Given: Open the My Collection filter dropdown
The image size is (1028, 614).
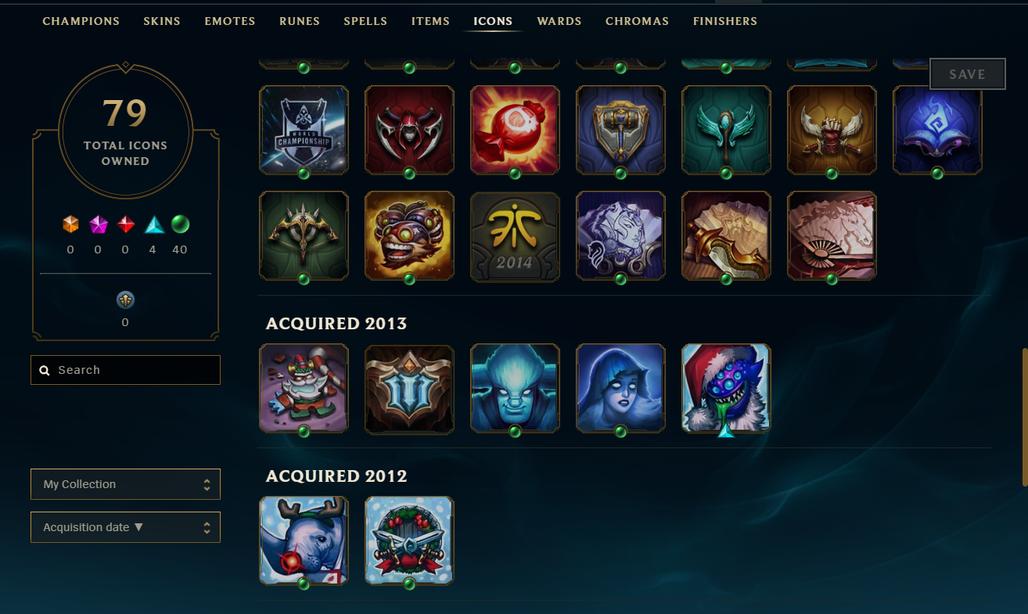Looking at the screenshot, I should 125,484.
